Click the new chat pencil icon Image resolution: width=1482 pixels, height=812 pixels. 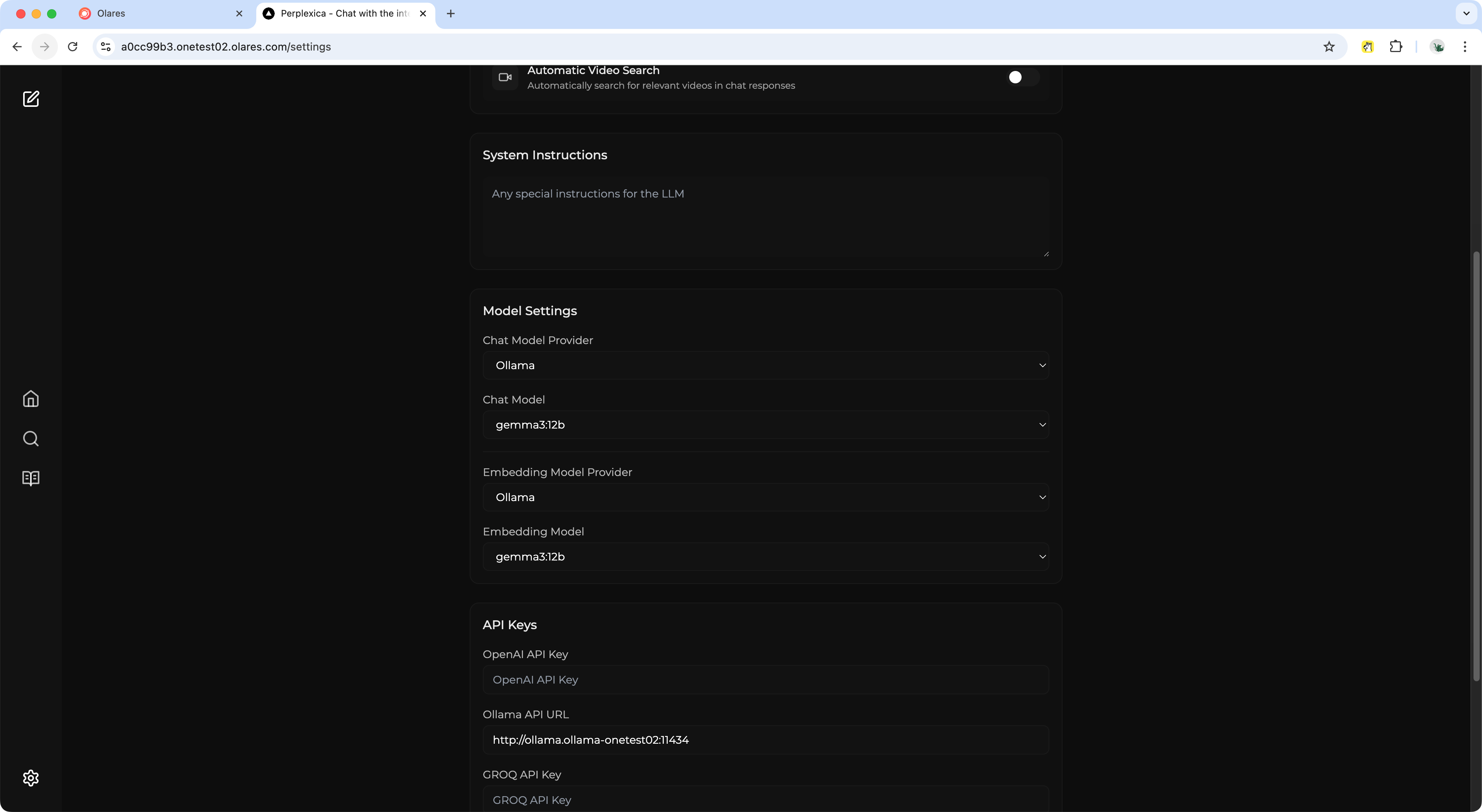[30, 99]
